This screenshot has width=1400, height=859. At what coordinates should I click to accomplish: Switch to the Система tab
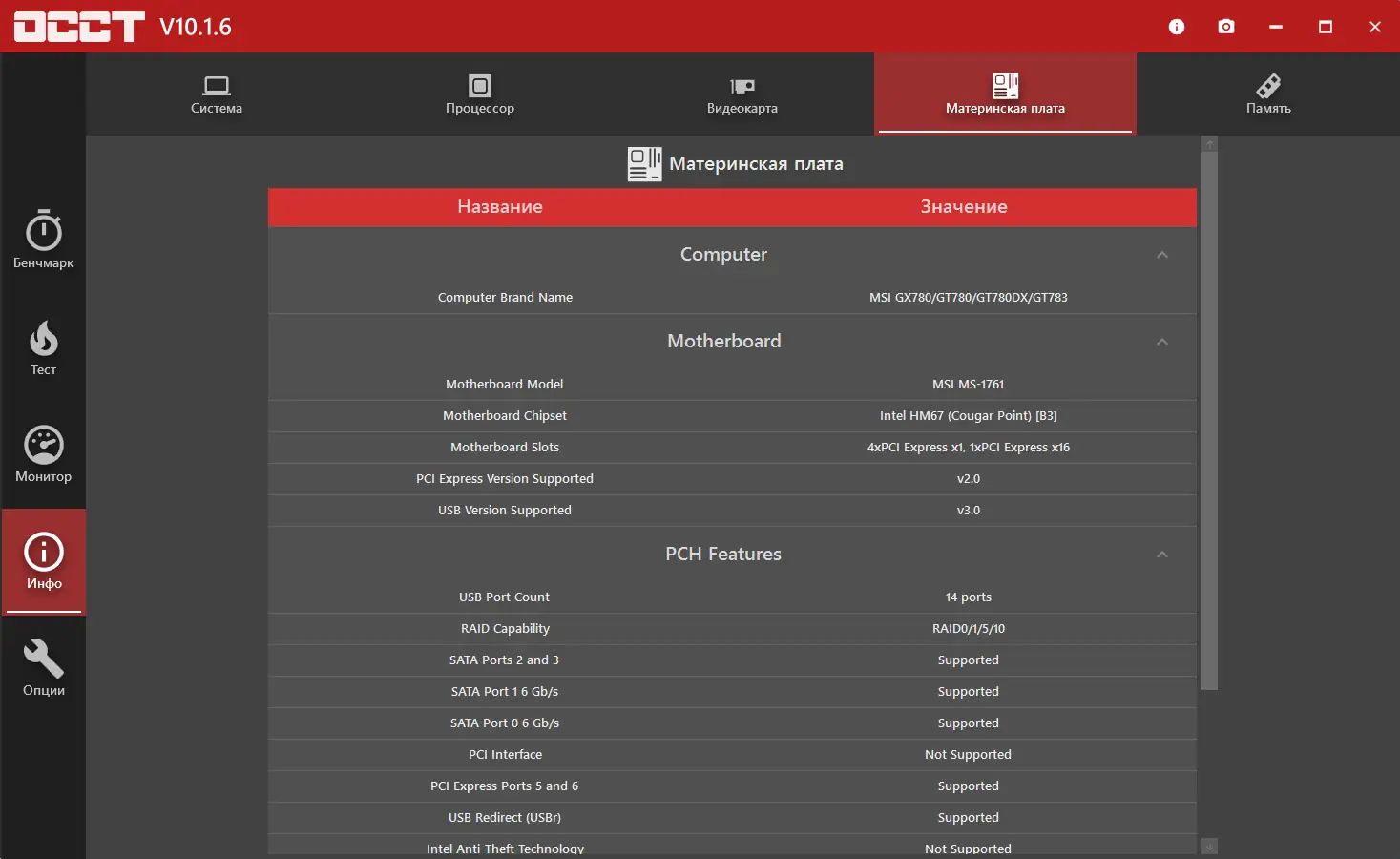[217, 94]
